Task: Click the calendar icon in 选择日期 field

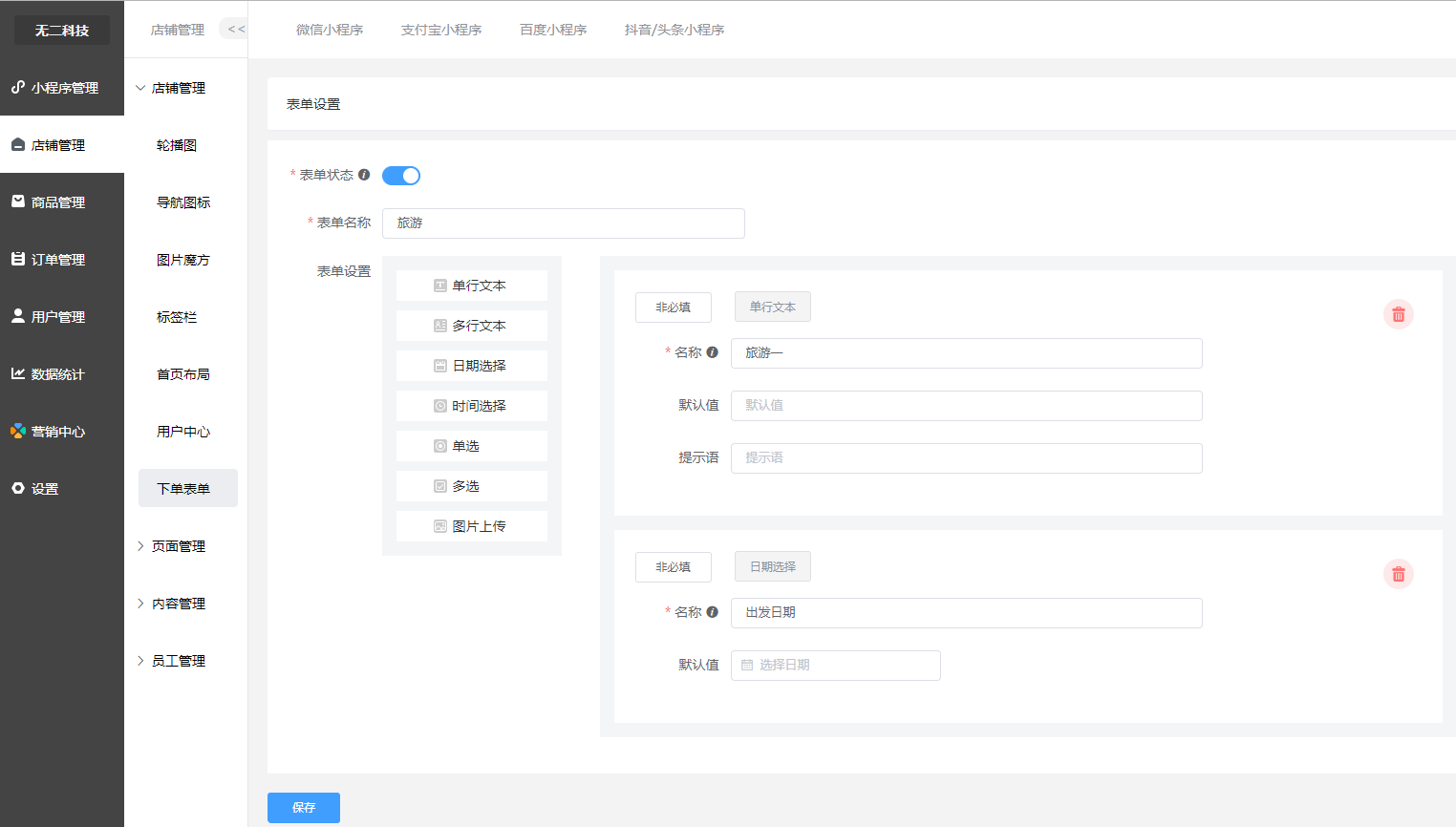Action: [747, 665]
